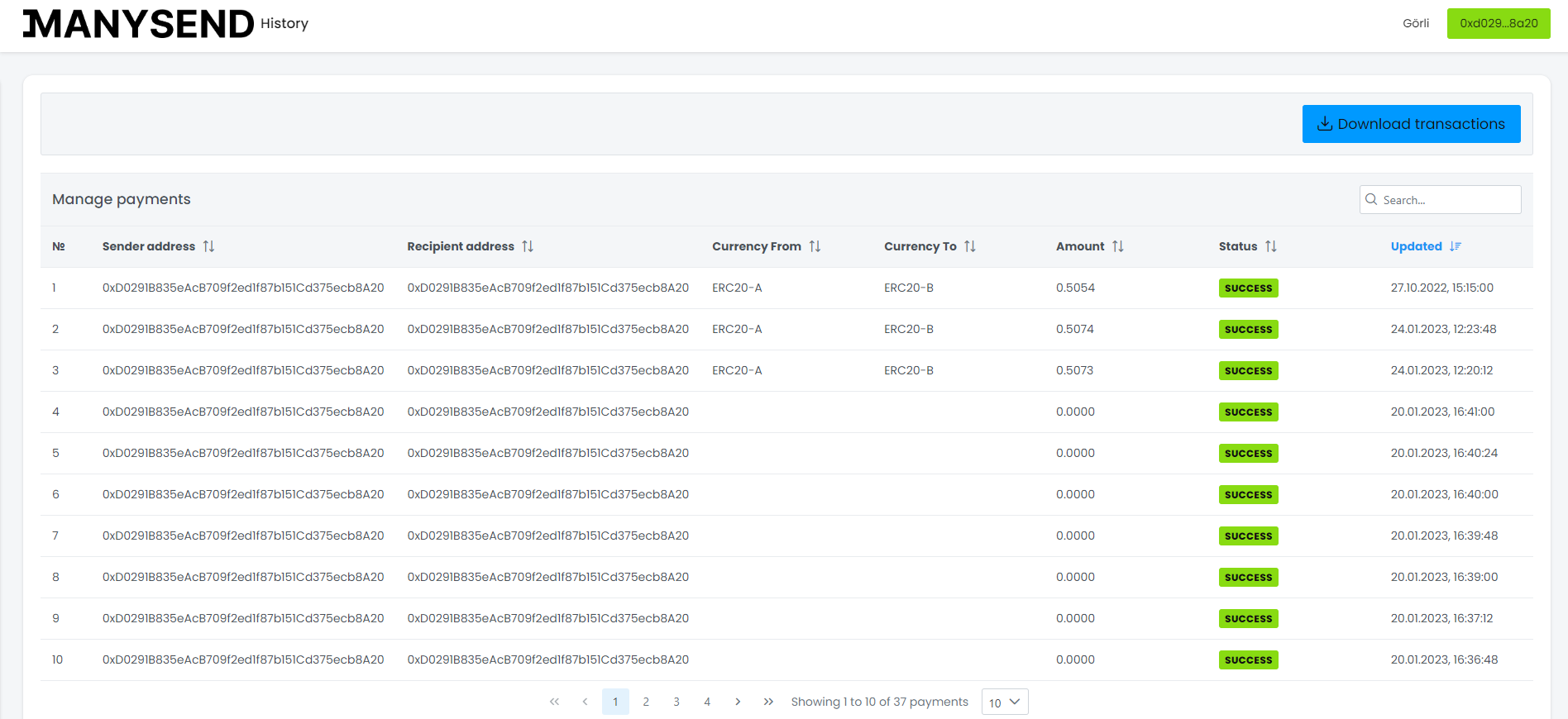Go to first page double-chevron
1568x719 pixels.
click(554, 702)
